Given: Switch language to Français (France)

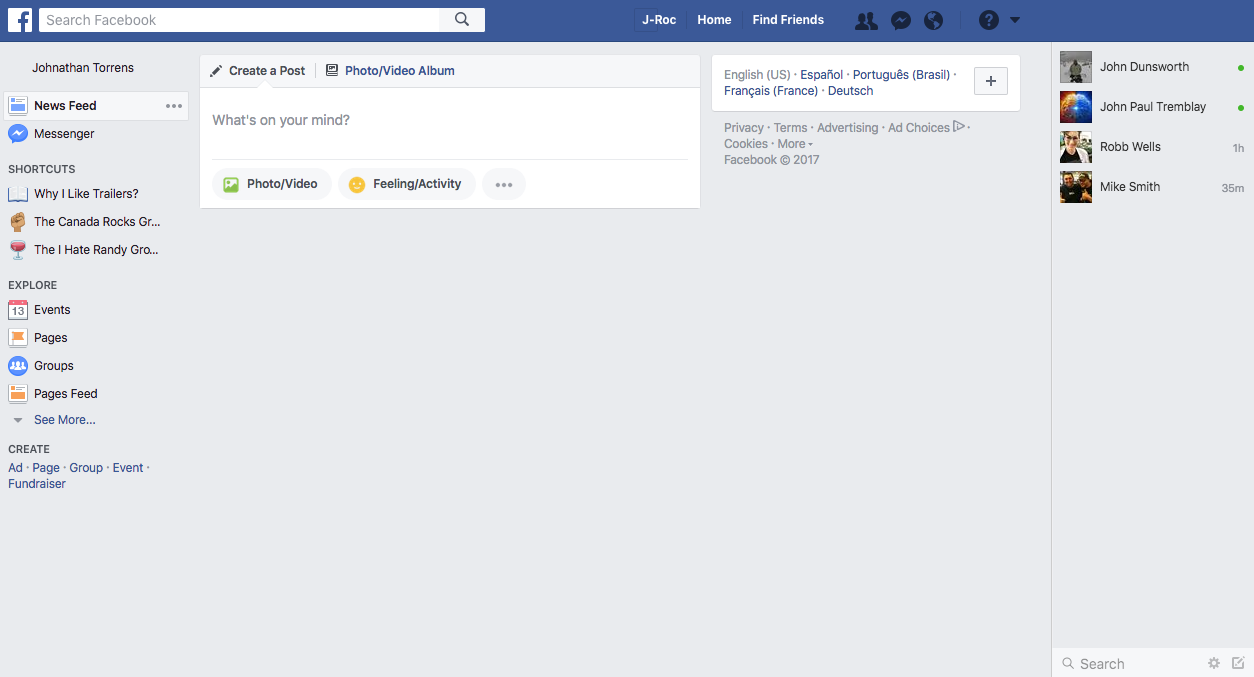Looking at the screenshot, I should click(771, 91).
